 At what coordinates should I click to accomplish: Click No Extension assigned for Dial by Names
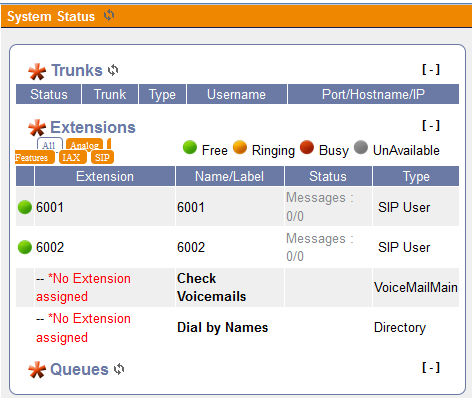[x=84, y=328]
